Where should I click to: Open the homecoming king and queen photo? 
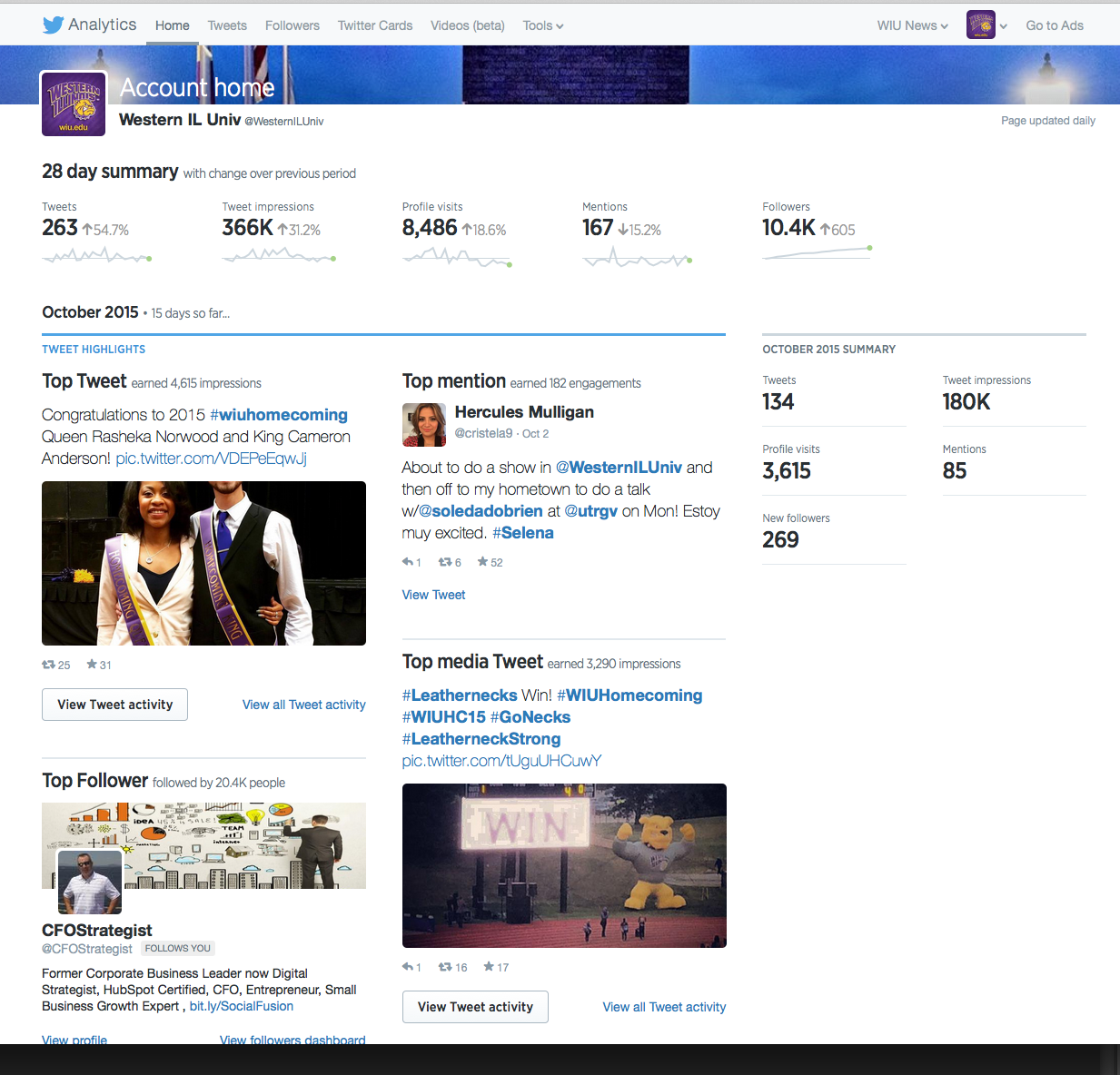coord(203,563)
